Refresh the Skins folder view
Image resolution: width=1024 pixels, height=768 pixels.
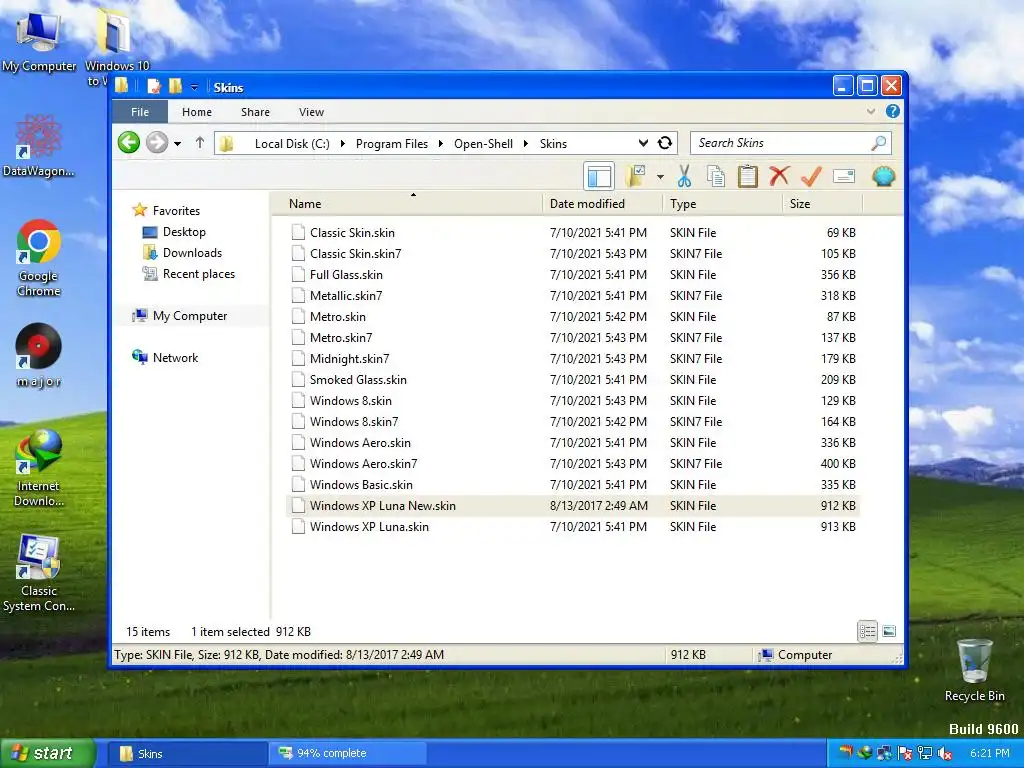point(665,143)
